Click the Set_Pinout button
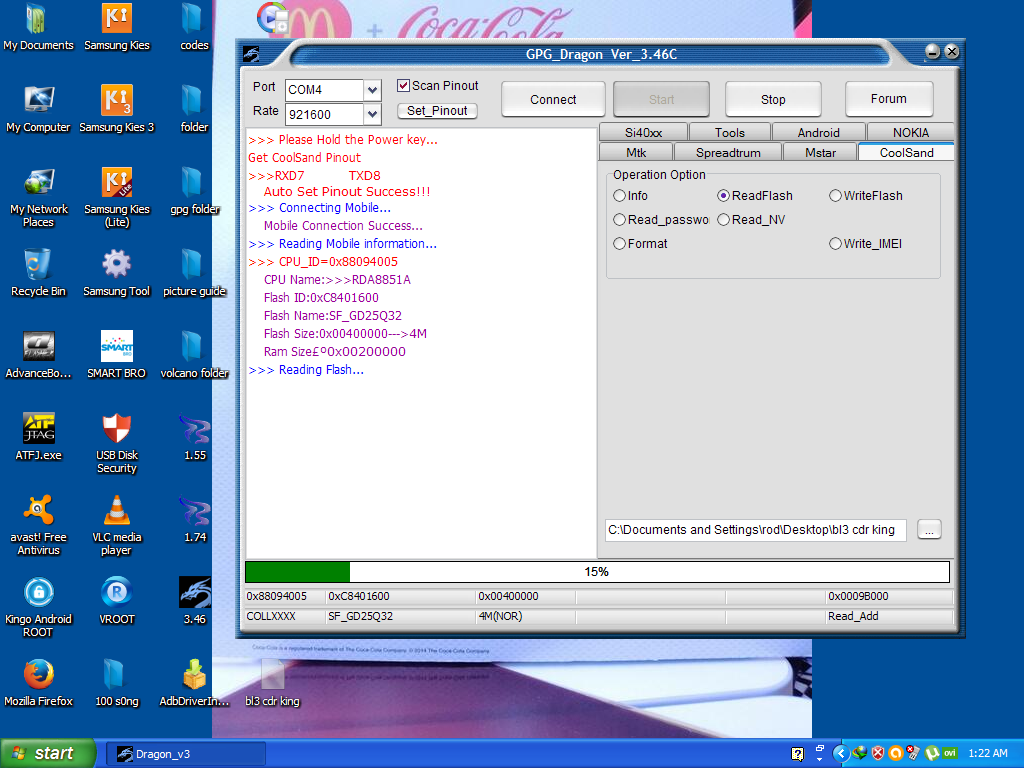The height and width of the screenshot is (768, 1024). [x=437, y=111]
